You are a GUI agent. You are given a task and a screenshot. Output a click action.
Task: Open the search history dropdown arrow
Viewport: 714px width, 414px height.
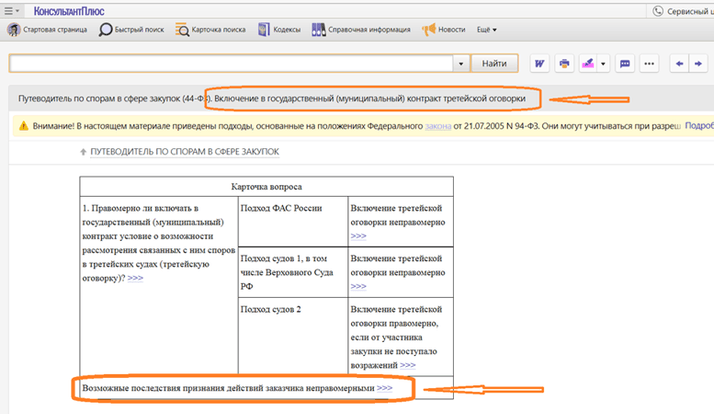461,63
